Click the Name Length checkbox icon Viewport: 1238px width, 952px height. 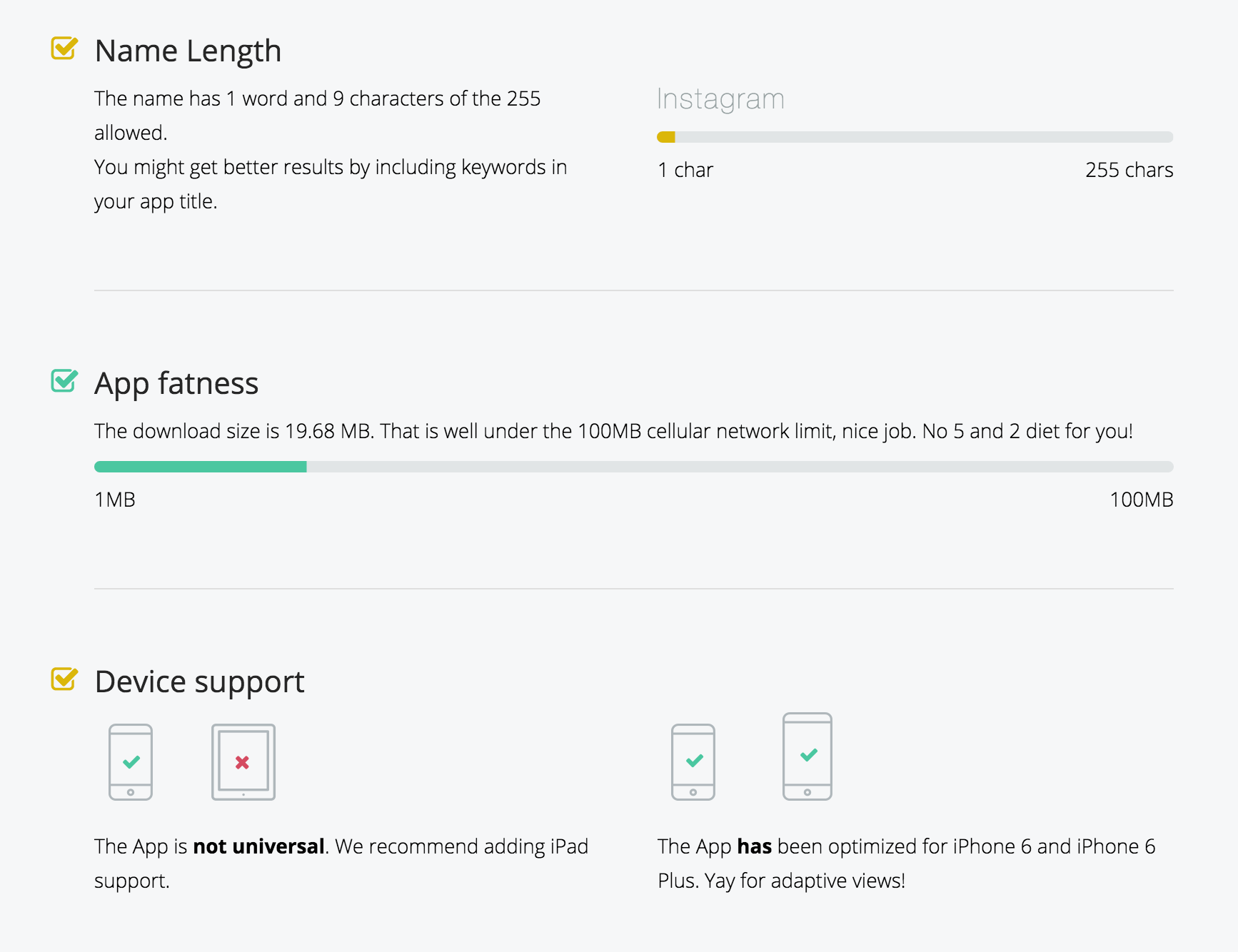[64, 49]
